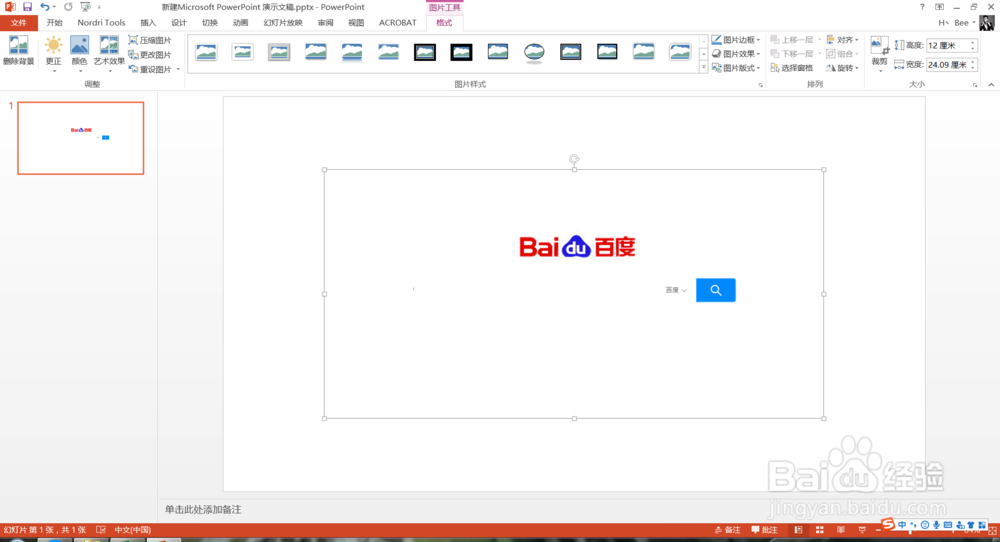Image resolution: width=1000 pixels, height=542 pixels.
Task: Apply the fourth picture style in gallery
Action: (x=316, y=52)
